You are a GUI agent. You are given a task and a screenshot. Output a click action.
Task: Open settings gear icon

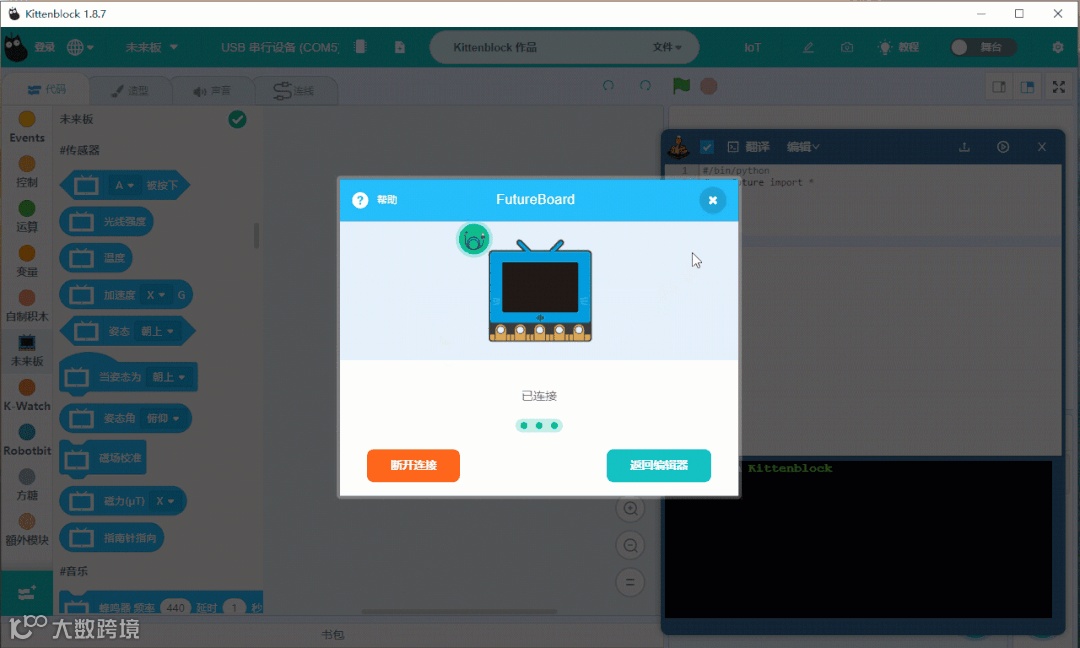click(x=1058, y=48)
